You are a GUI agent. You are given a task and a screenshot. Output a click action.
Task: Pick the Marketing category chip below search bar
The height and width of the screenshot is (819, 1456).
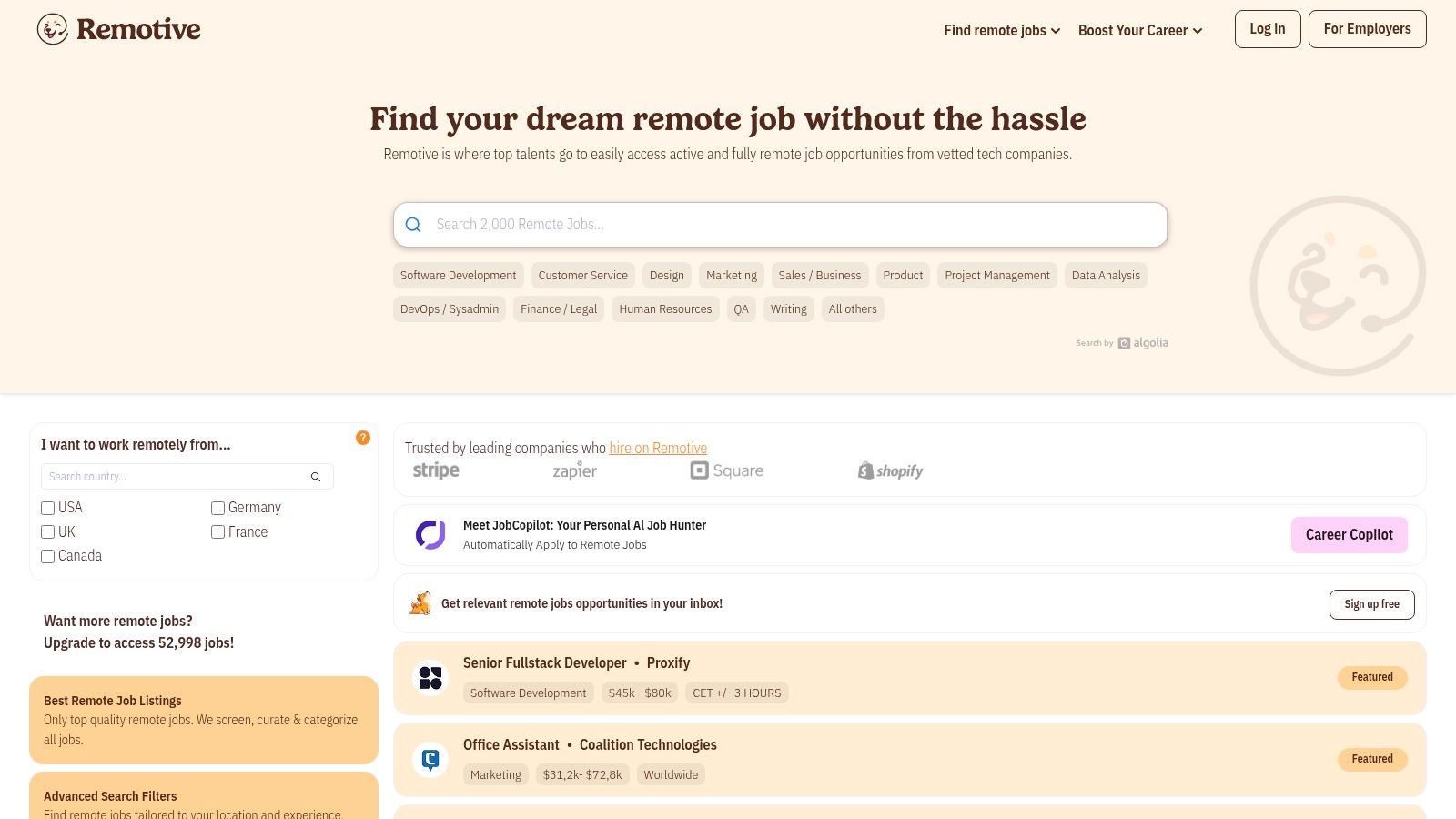(732, 276)
